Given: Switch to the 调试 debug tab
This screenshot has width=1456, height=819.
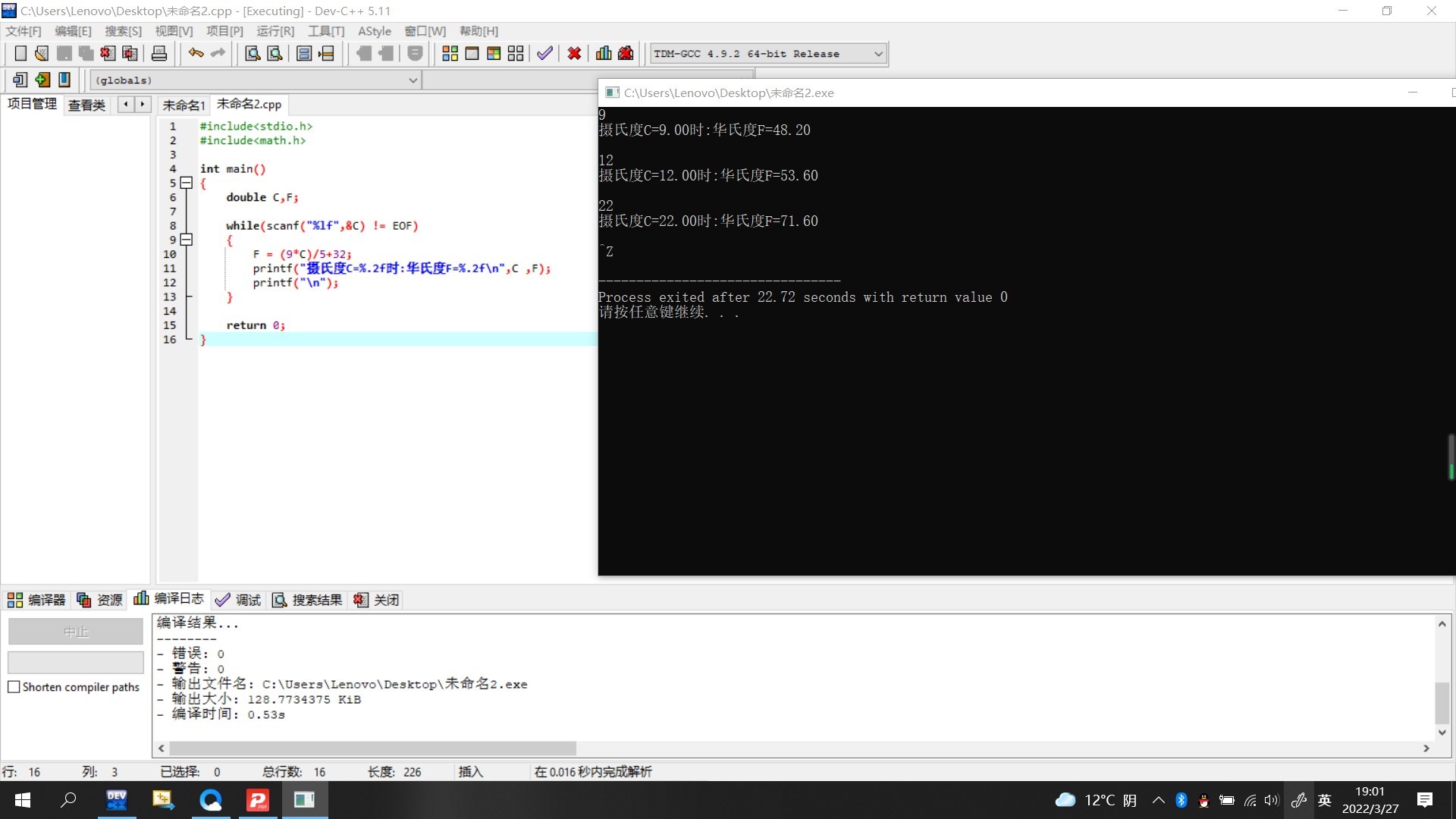Looking at the screenshot, I should tap(238, 600).
